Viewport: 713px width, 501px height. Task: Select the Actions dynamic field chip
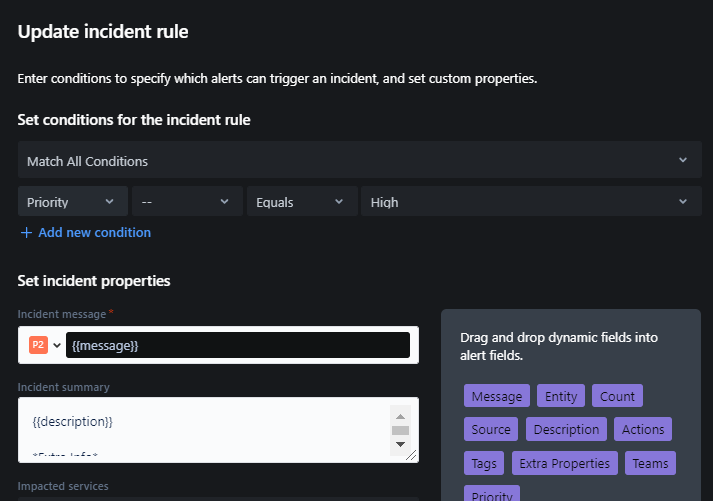coord(643,429)
